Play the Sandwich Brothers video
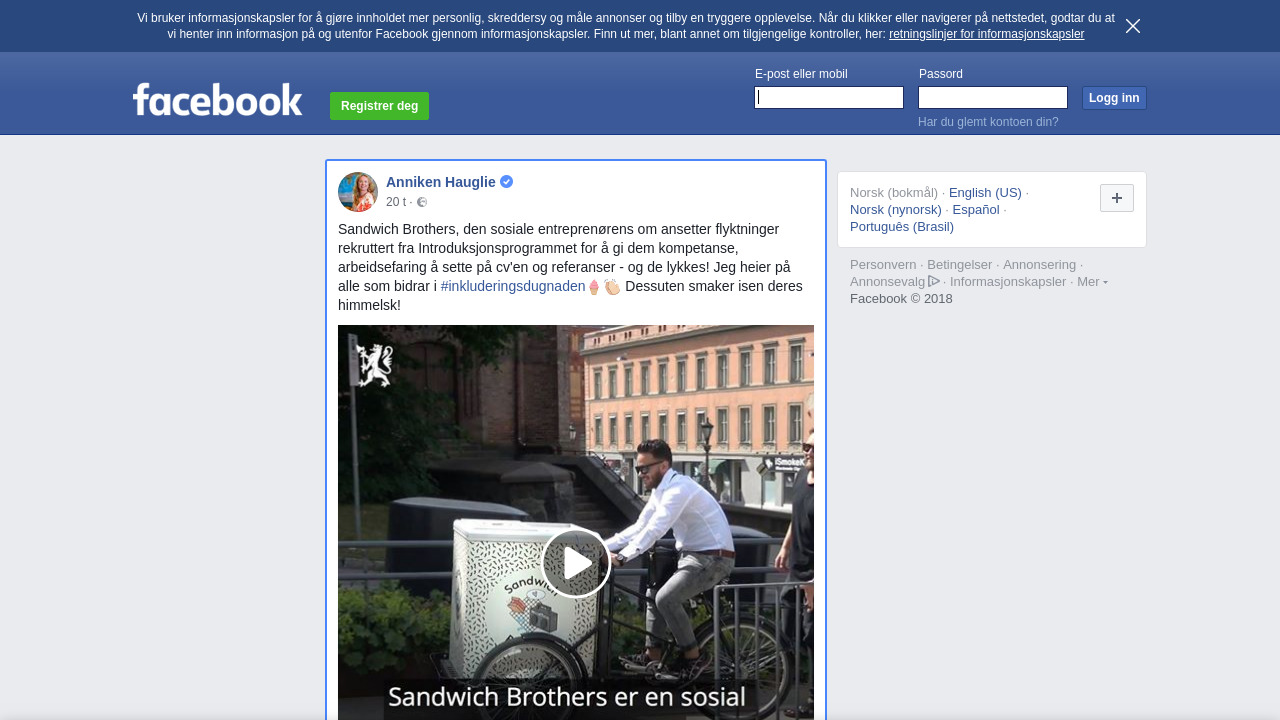The height and width of the screenshot is (720, 1280). (576, 563)
